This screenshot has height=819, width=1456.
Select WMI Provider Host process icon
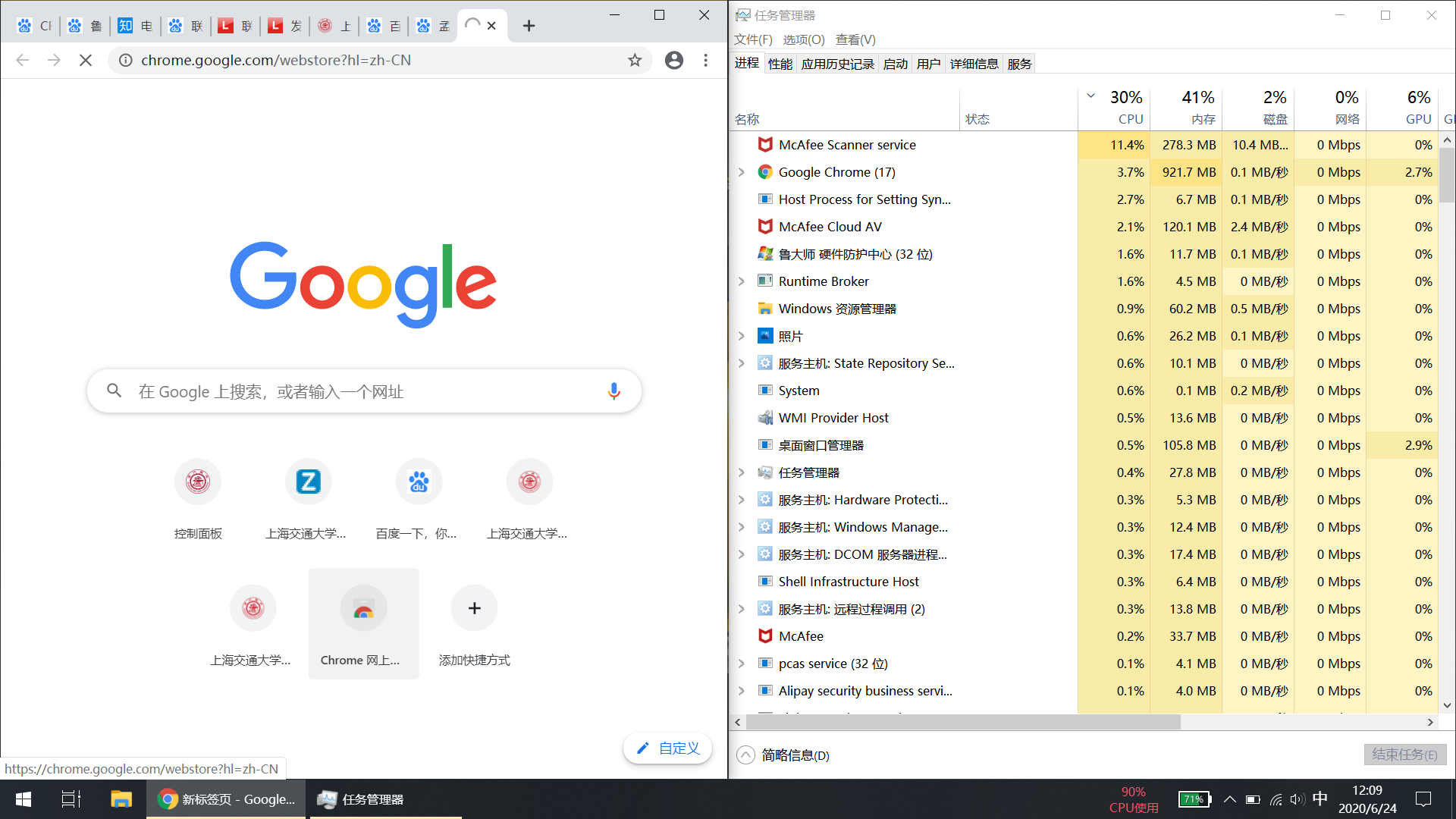click(x=765, y=418)
